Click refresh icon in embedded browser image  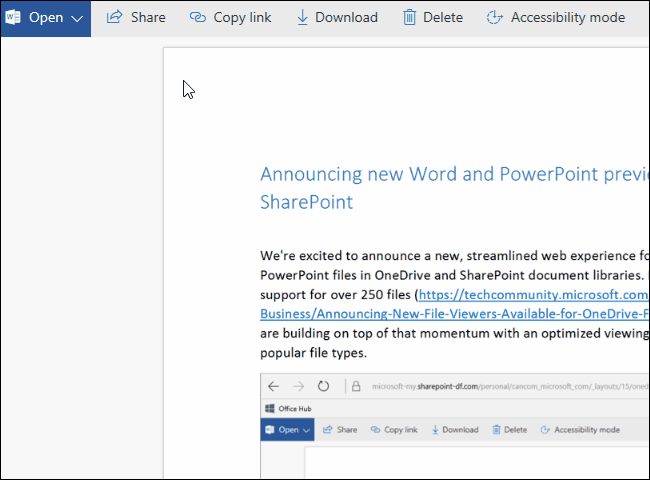click(323, 386)
